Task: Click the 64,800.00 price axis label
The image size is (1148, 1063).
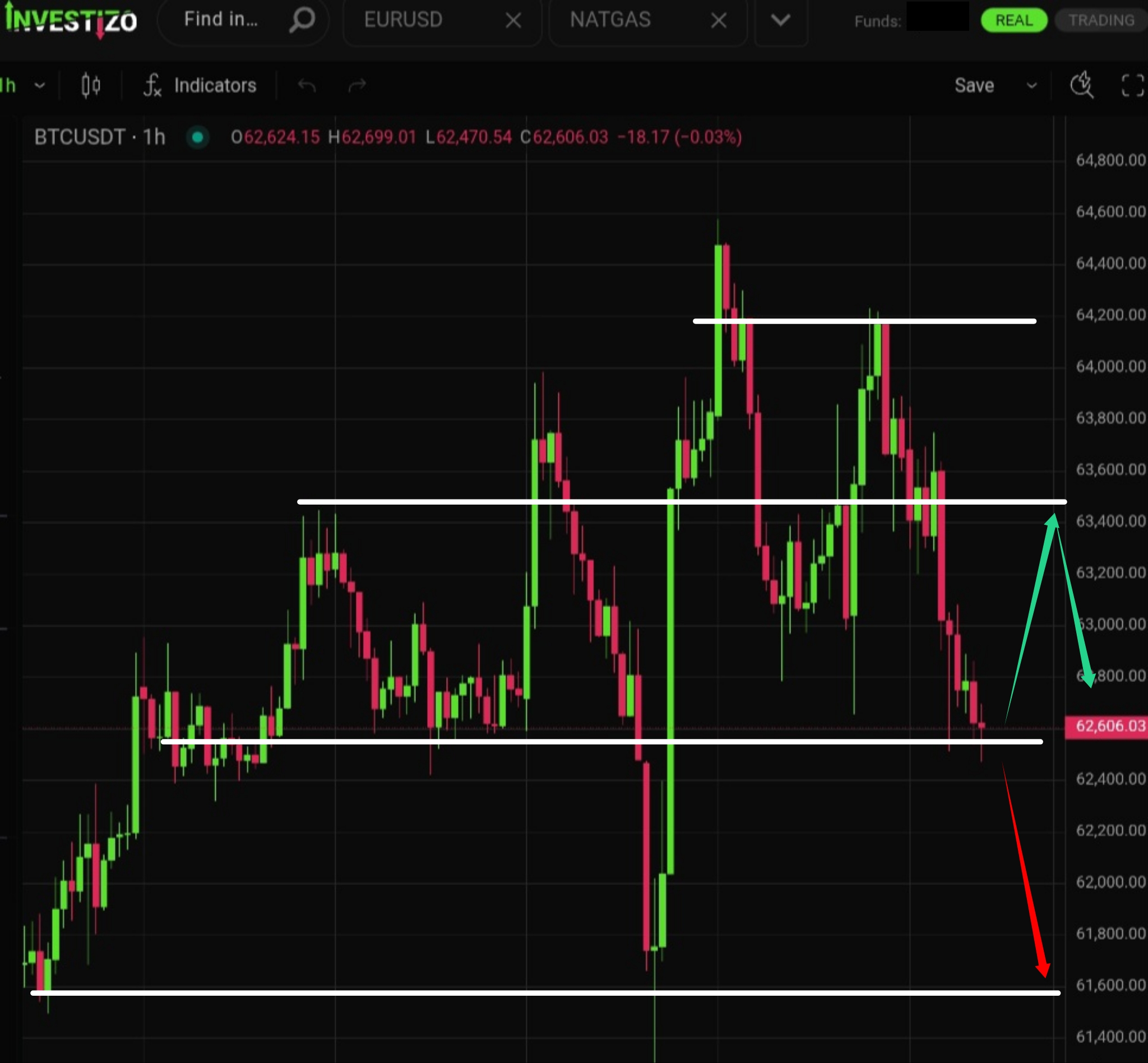Action: click(x=1110, y=160)
